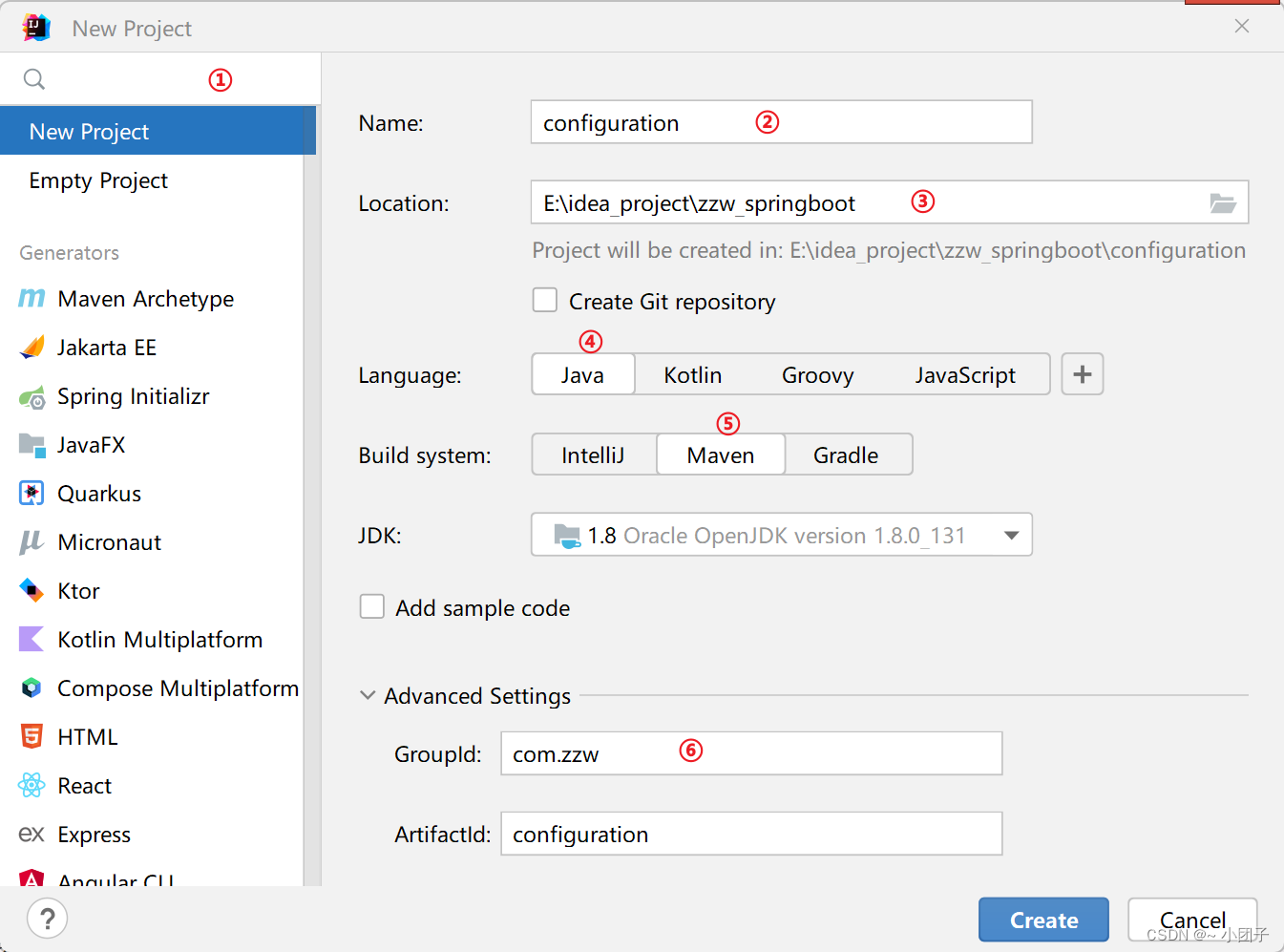The width and height of the screenshot is (1284, 952).
Task: Choose JavaScript as the language
Action: tap(965, 374)
